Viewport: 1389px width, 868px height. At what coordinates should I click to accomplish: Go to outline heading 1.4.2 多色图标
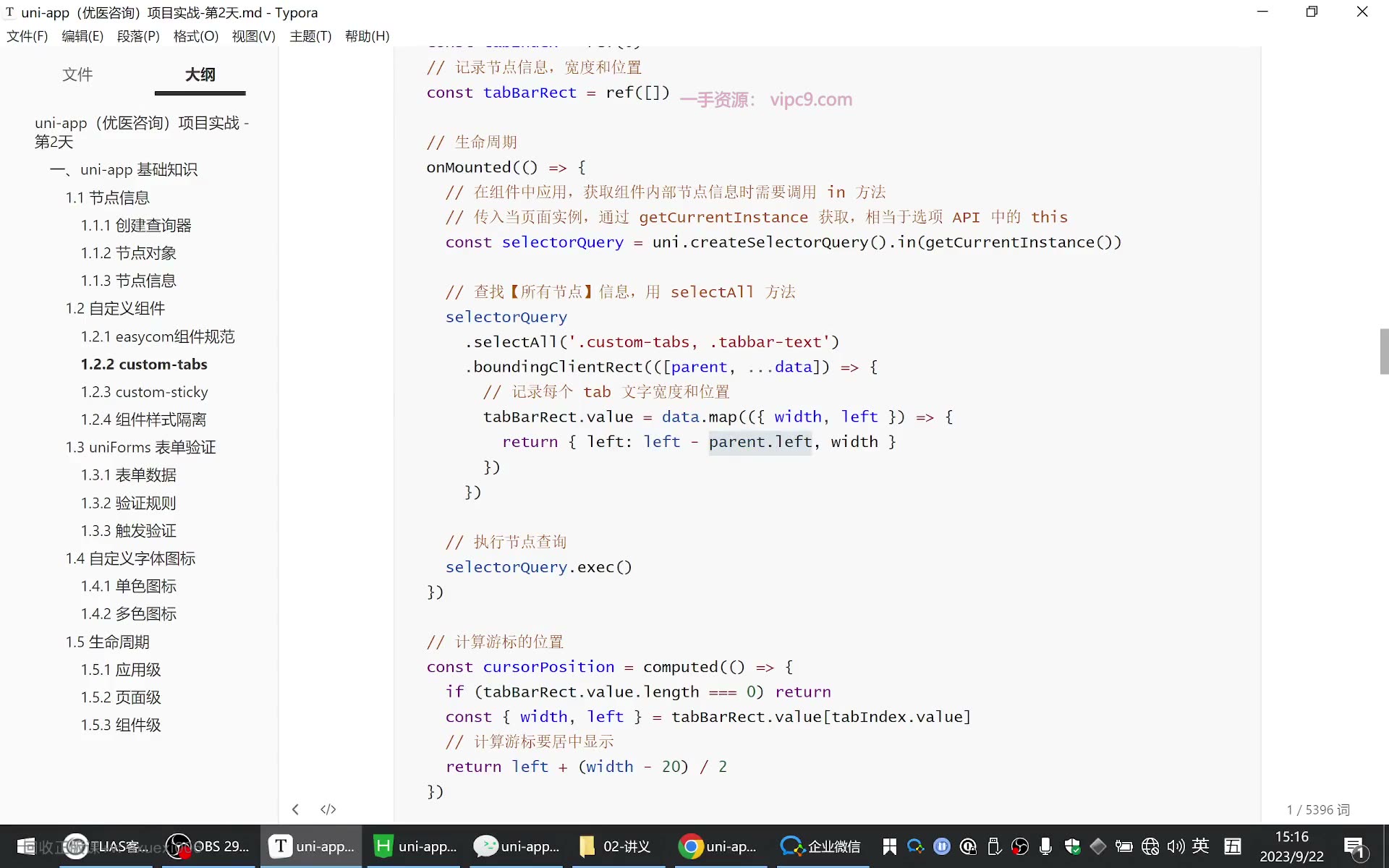tap(129, 614)
